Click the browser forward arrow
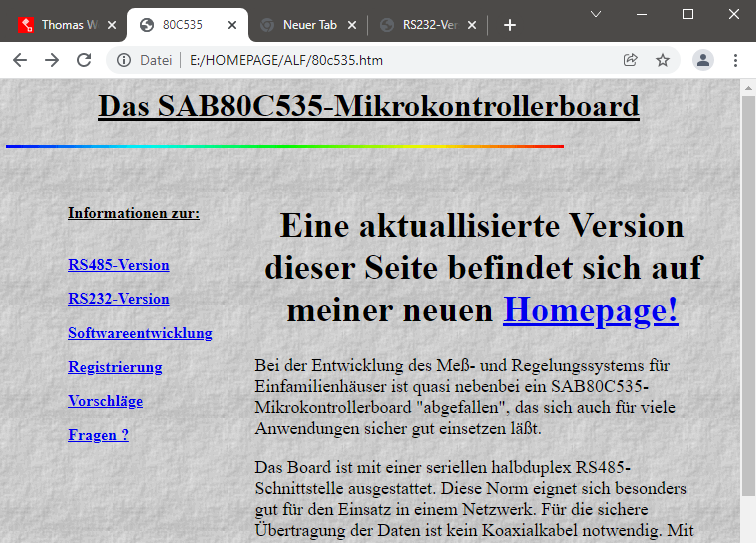This screenshot has height=543, width=756. pos(52,60)
